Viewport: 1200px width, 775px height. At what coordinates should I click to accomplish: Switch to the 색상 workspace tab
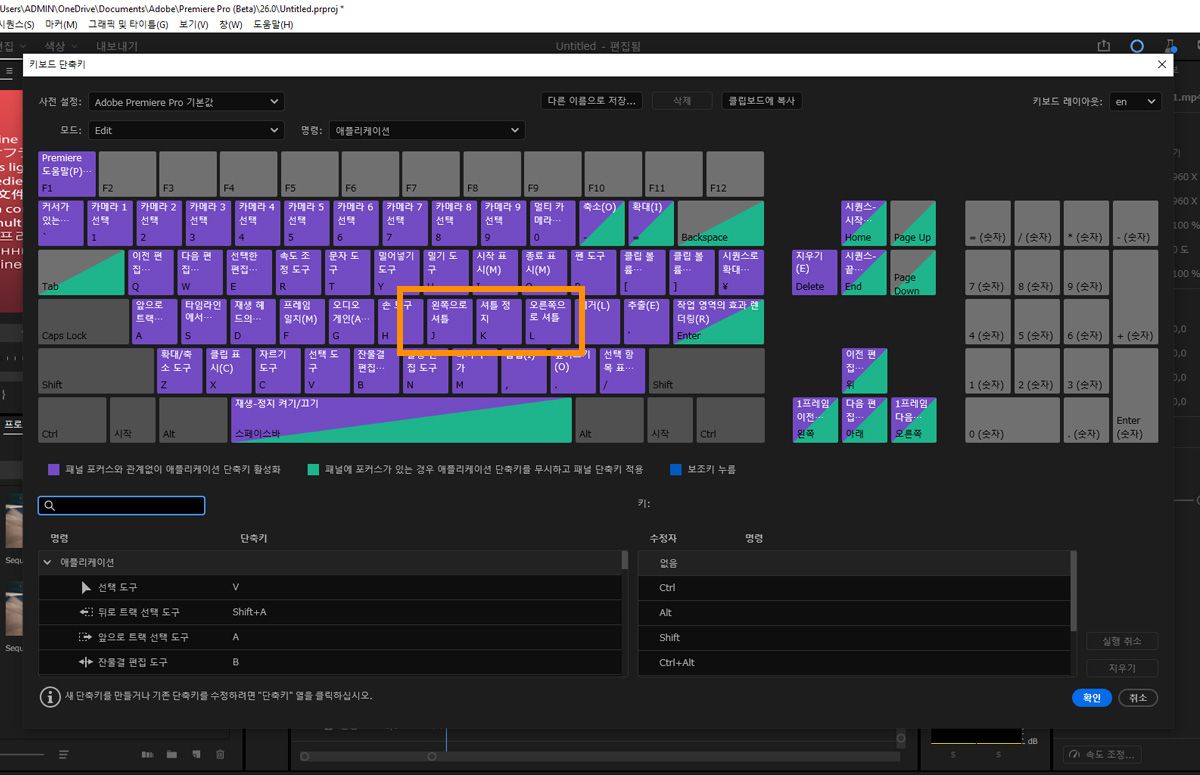click(x=54, y=46)
